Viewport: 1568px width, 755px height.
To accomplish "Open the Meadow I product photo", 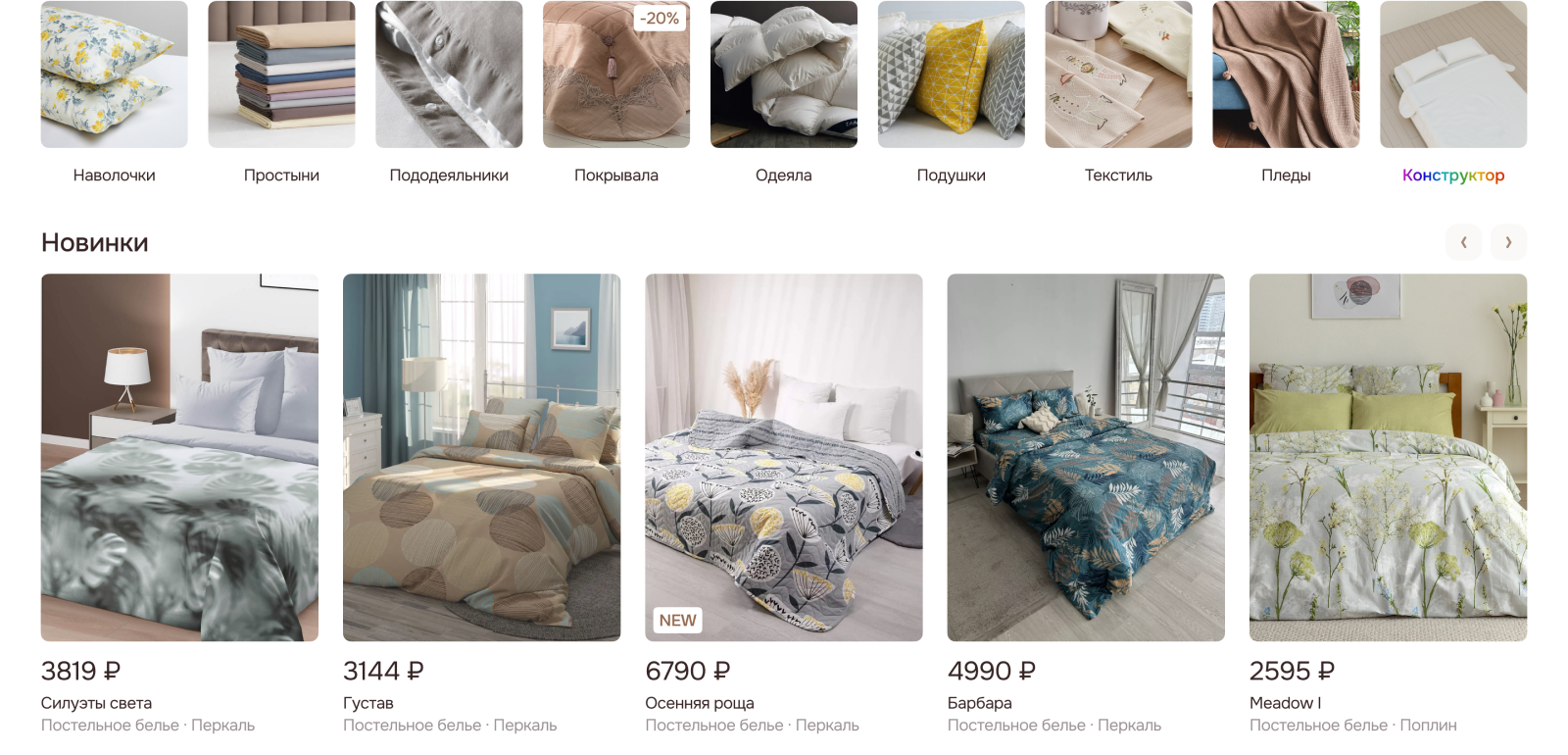I will [1388, 457].
